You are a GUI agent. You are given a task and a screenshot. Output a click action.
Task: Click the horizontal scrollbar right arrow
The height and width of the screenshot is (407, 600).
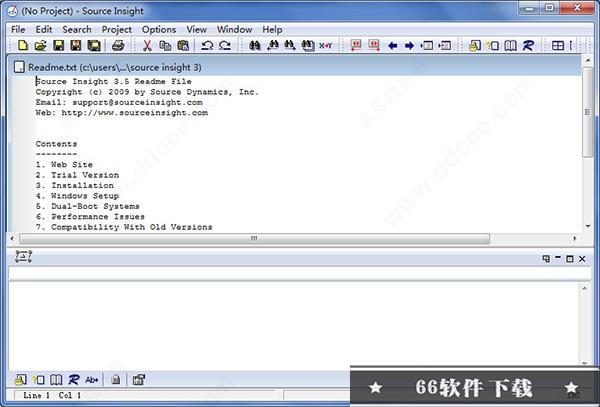[x=575, y=238]
